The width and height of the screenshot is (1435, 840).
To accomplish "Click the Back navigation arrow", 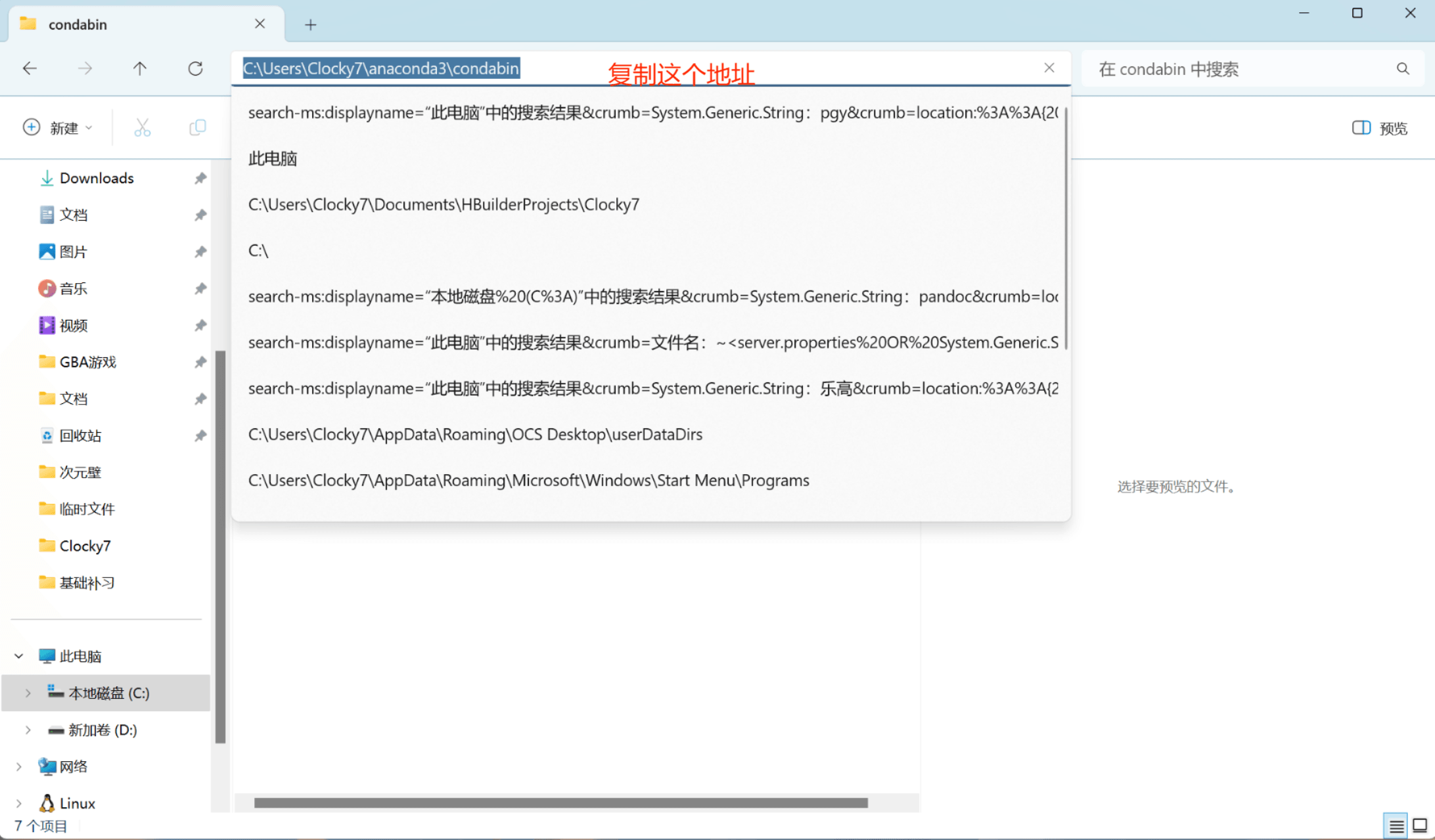I will 30,68.
